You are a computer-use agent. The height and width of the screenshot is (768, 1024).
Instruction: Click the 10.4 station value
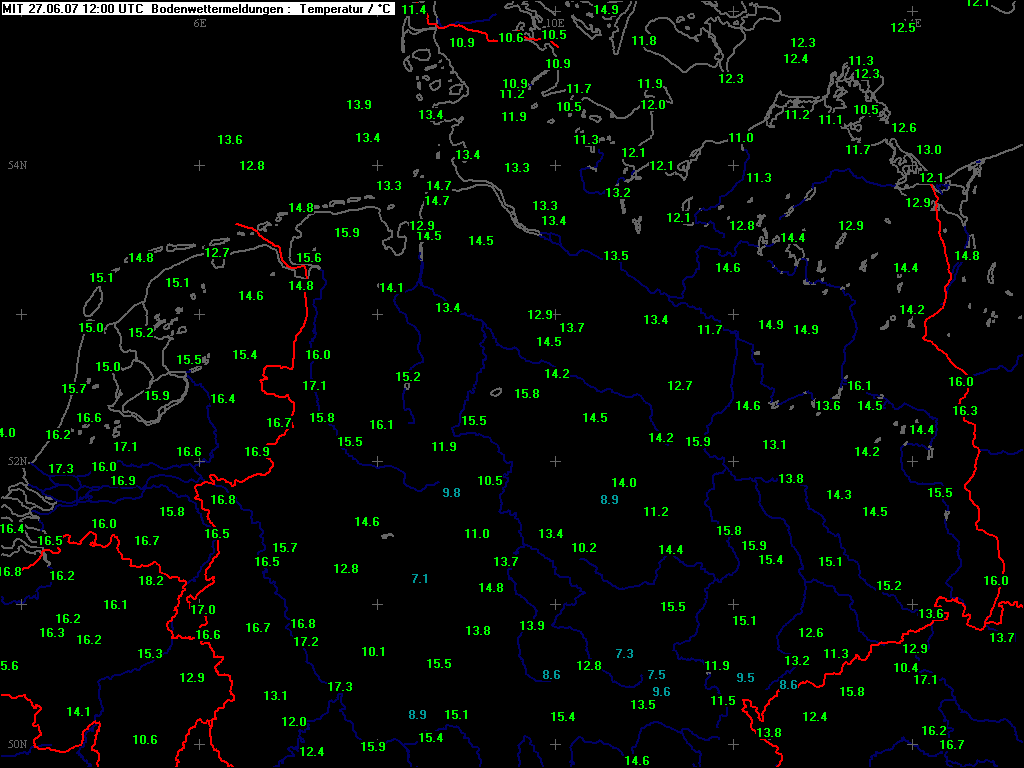(x=905, y=668)
